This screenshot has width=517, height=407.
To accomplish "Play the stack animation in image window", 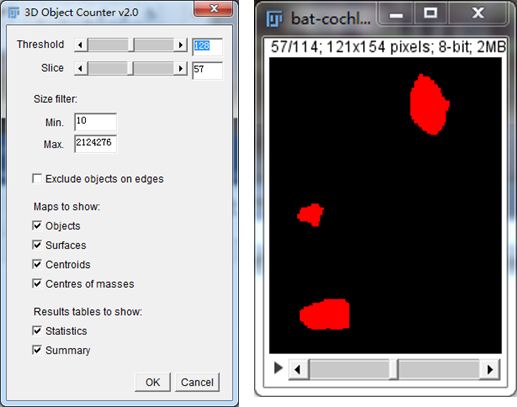I will click(278, 368).
